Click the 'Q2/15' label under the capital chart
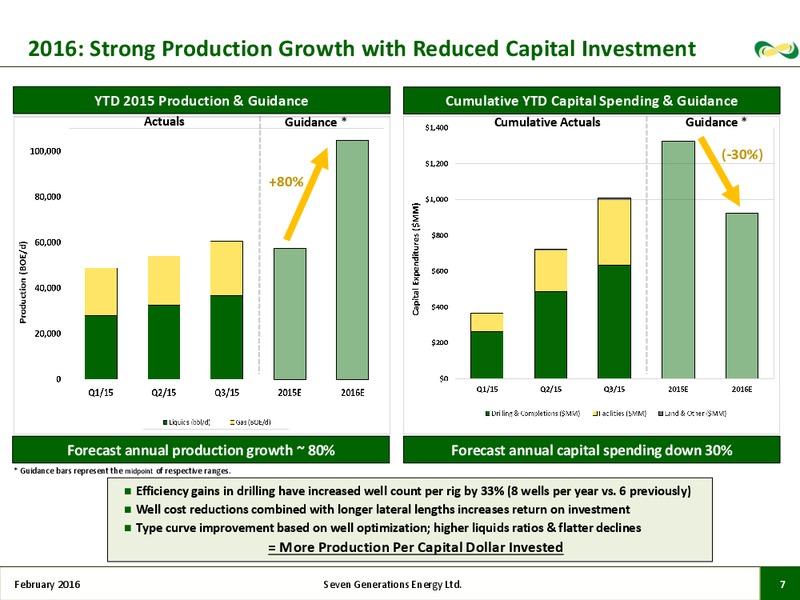800x600 pixels. [551, 389]
